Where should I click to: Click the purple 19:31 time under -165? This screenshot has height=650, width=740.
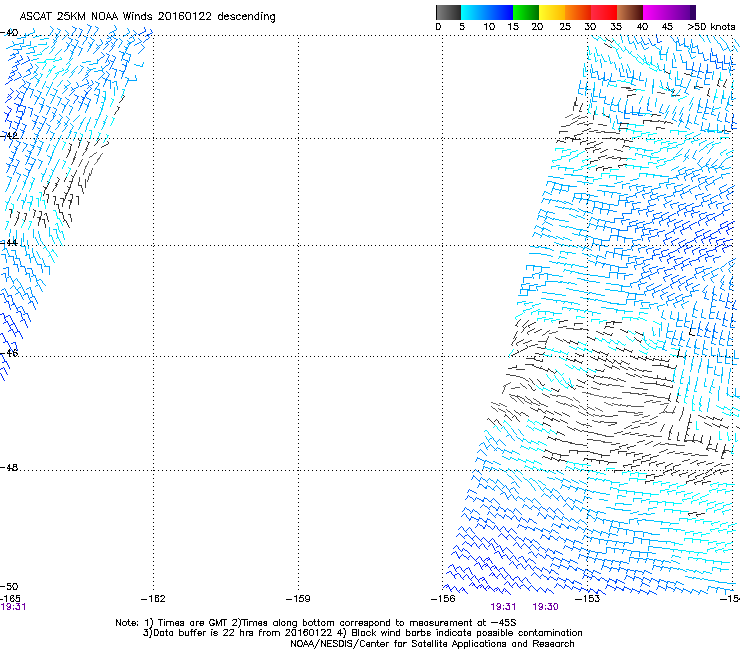pos(13,607)
